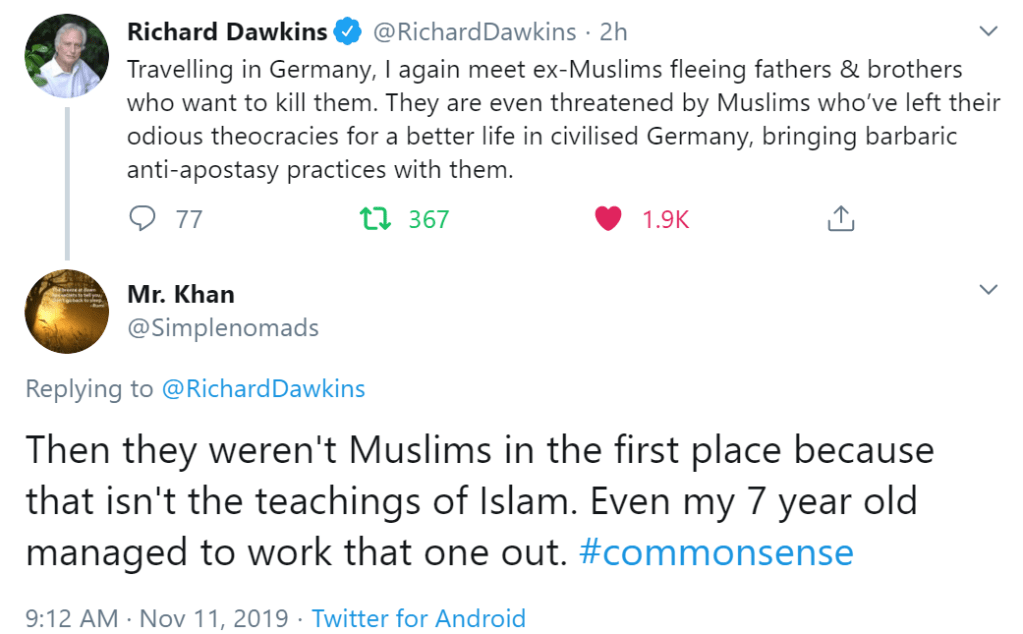Open the Richard Dawkins display name link
The image size is (1023, 634).
pyautogui.click(x=227, y=32)
